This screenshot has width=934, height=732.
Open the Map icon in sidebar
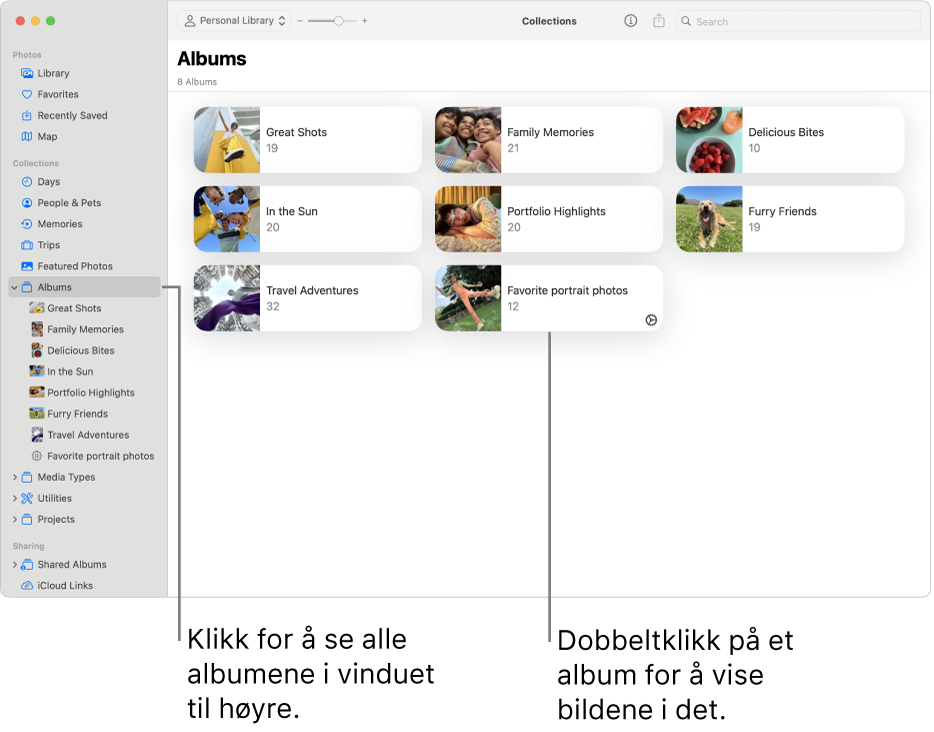pos(27,136)
